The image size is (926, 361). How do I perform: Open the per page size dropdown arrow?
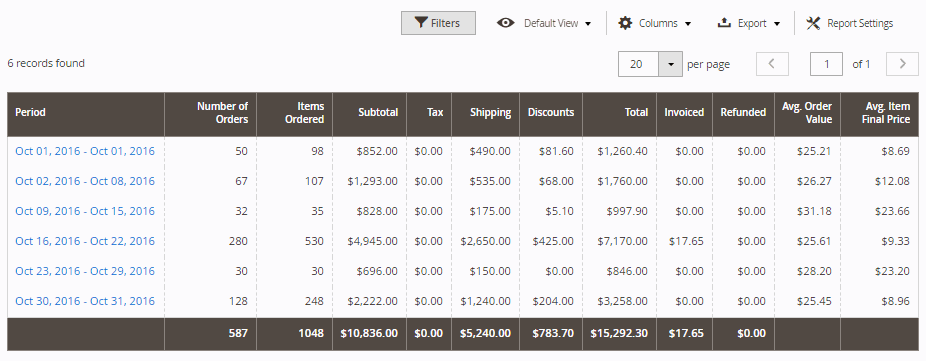[670, 64]
